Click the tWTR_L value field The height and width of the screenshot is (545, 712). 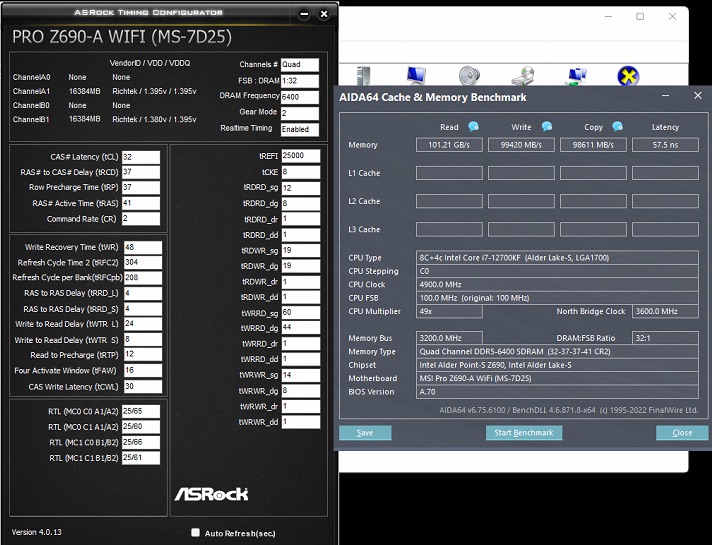click(143, 324)
